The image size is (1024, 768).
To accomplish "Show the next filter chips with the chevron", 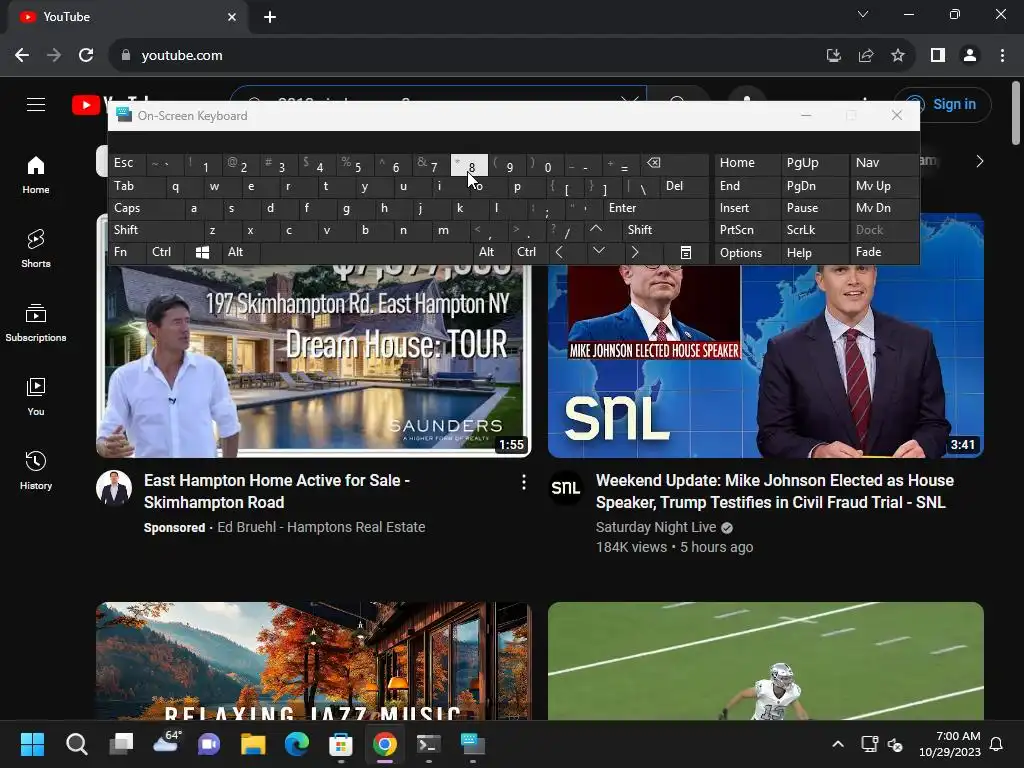I will click(979, 161).
